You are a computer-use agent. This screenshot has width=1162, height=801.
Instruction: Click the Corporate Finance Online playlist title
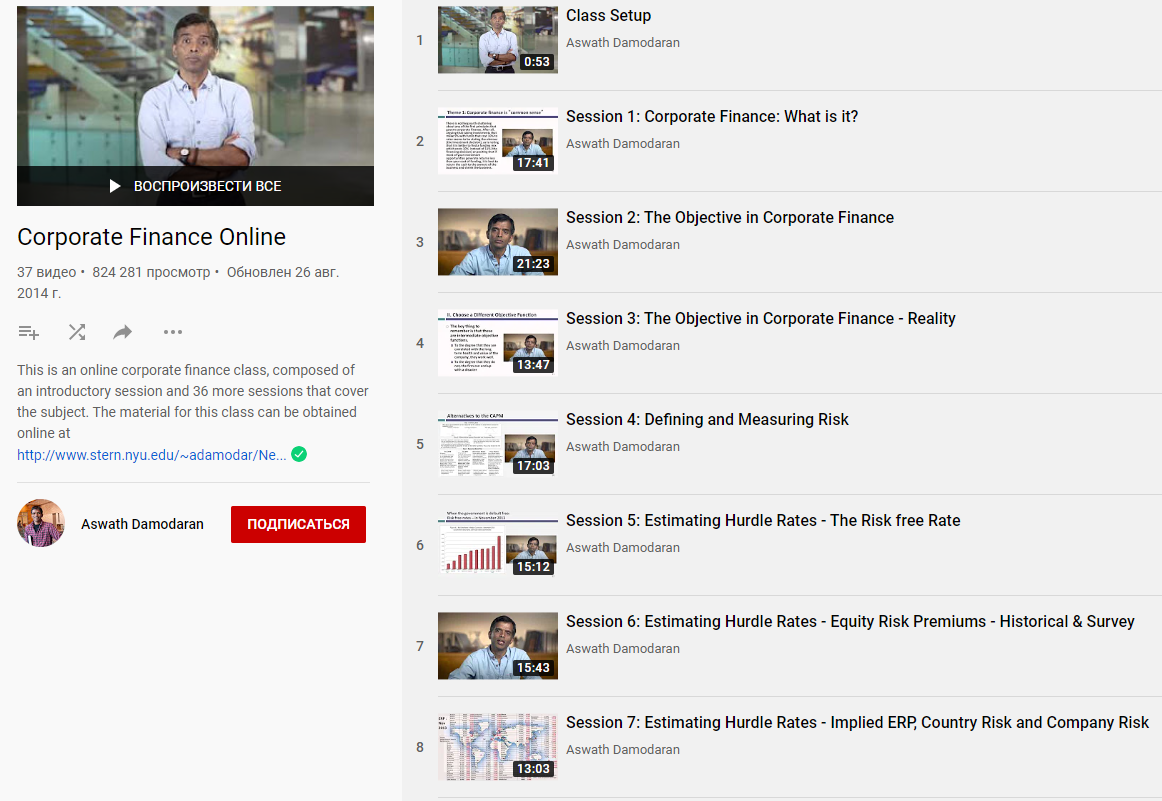click(151, 237)
